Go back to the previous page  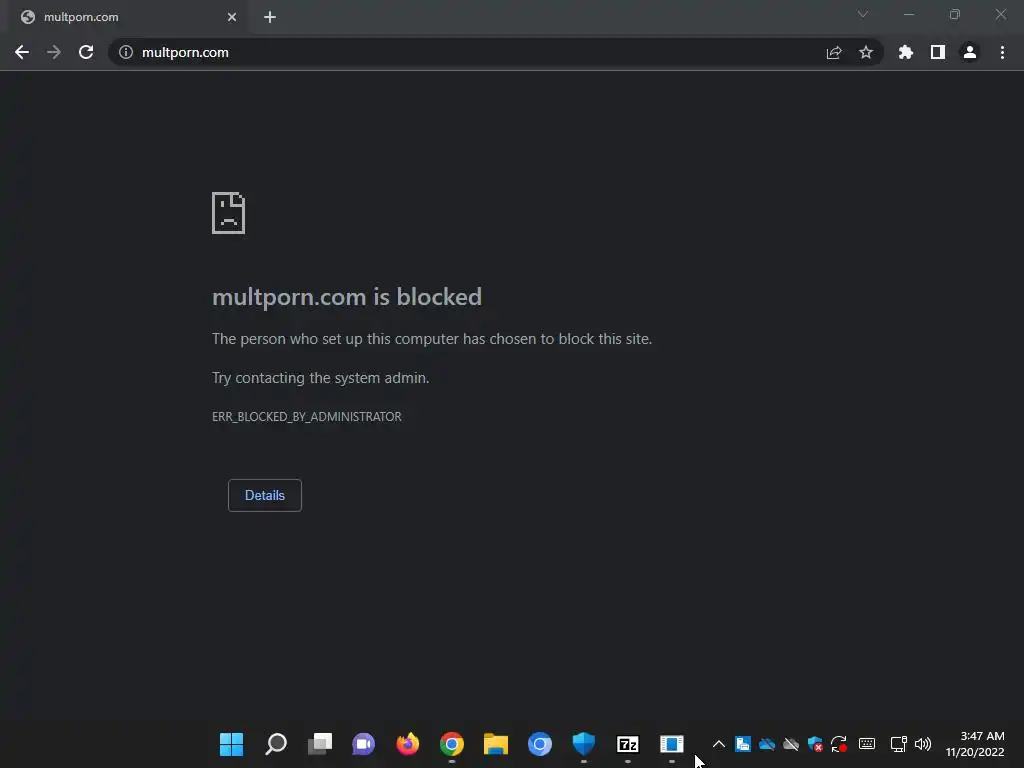(x=22, y=52)
